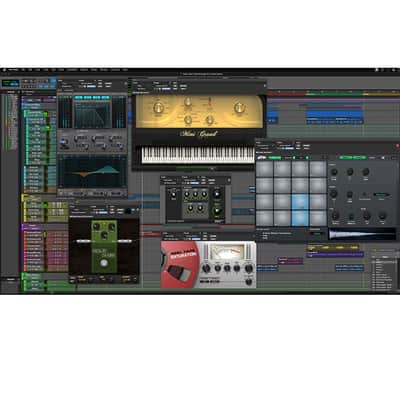Tap the top-left drum pad
The height and width of the screenshot is (400, 400).
(x=265, y=169)
